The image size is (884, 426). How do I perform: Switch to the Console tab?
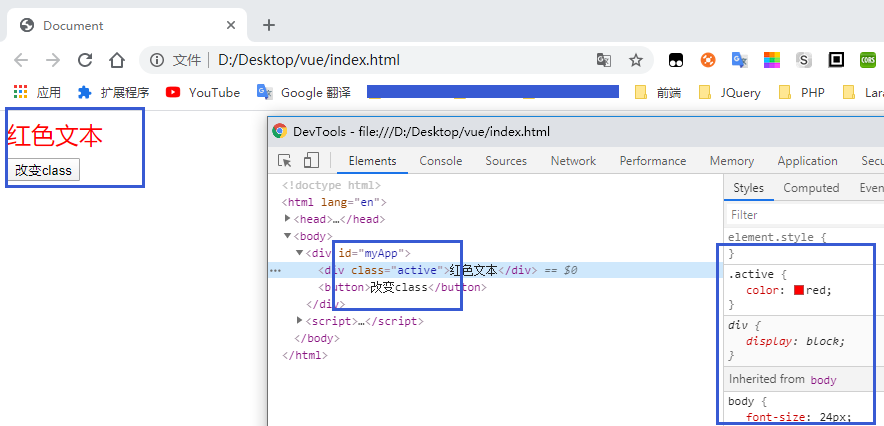point(441,161)
